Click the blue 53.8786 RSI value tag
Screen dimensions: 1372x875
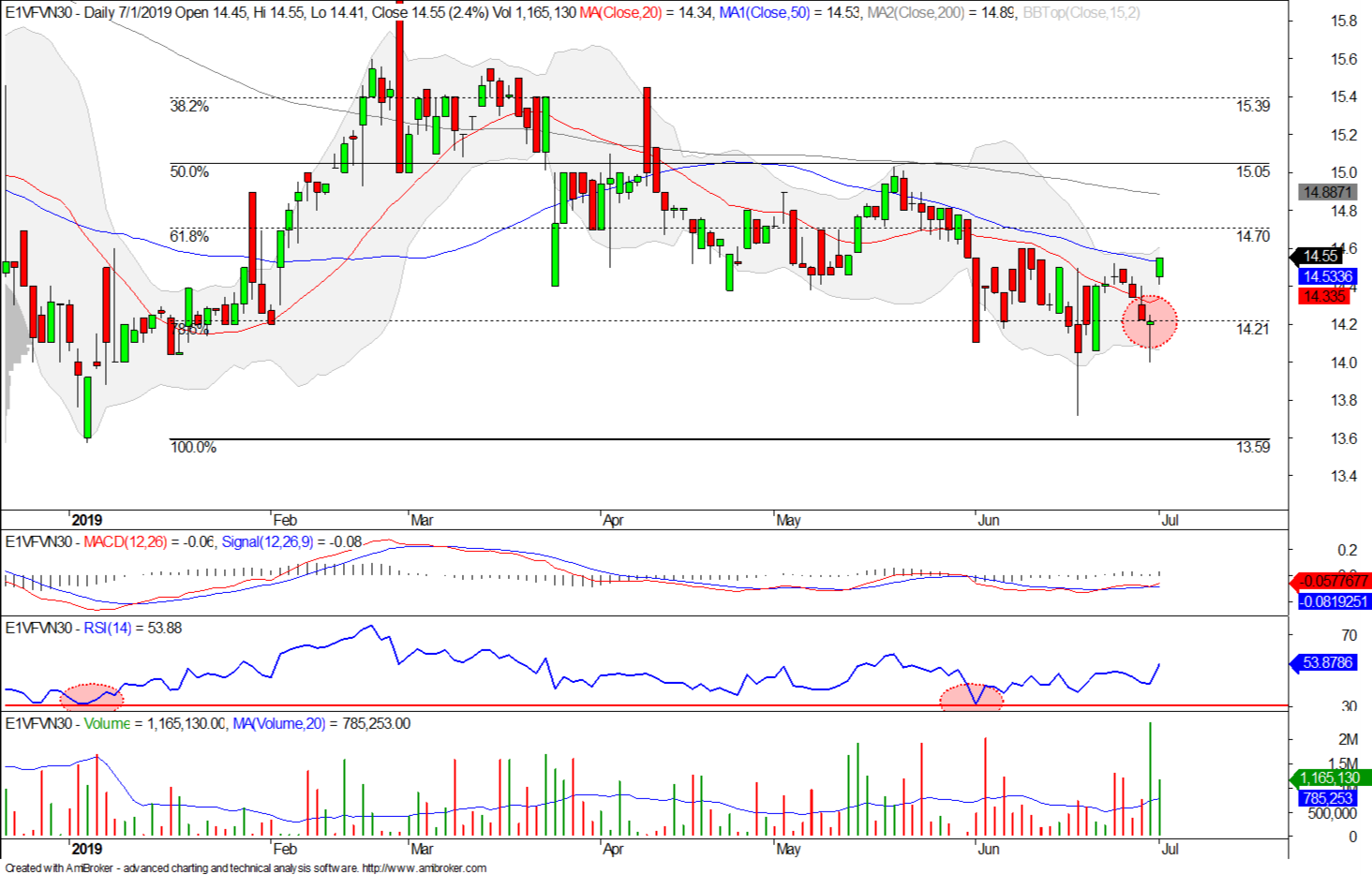[x=1325, y=663]
